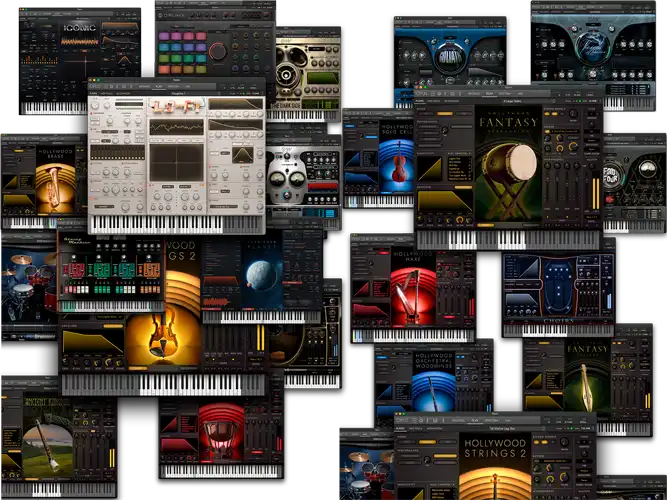The height and width of the screenshot is (500, 667).
Task: Expand MIDI Controls list in Hollywood Strings 2 window
Action: pos(442,485)
